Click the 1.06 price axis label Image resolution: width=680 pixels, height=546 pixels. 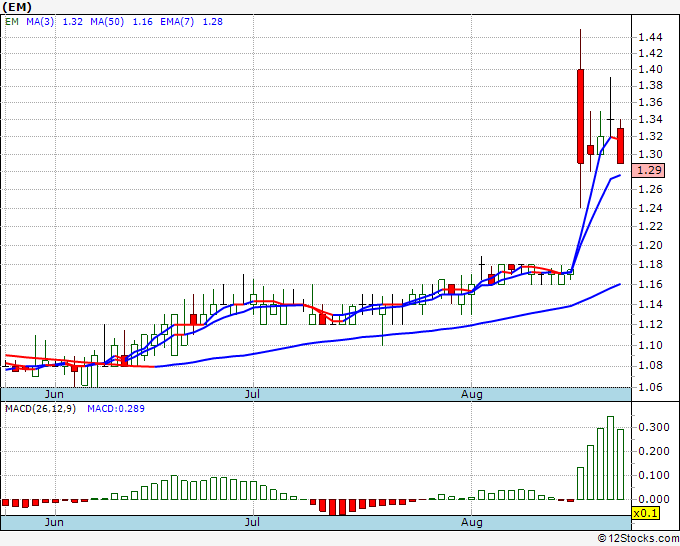[x=651, y=387]
